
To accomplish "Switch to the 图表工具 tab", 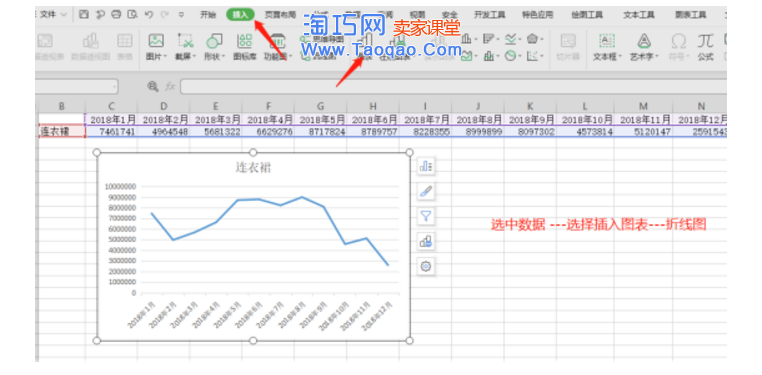I will click(x=691, y=15).
